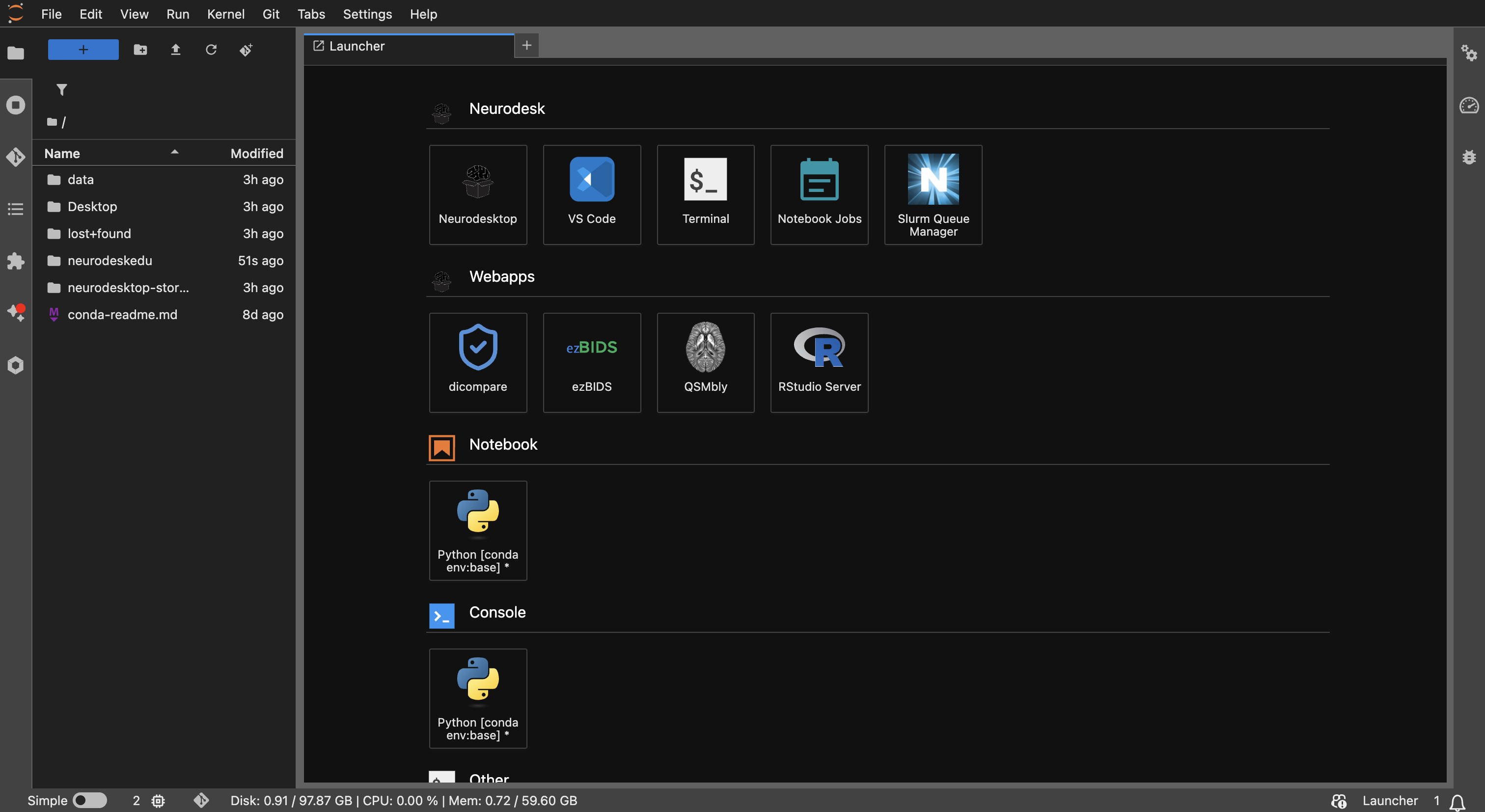
Task: Open the table of contents panel
Action: [x=16, y=209]
